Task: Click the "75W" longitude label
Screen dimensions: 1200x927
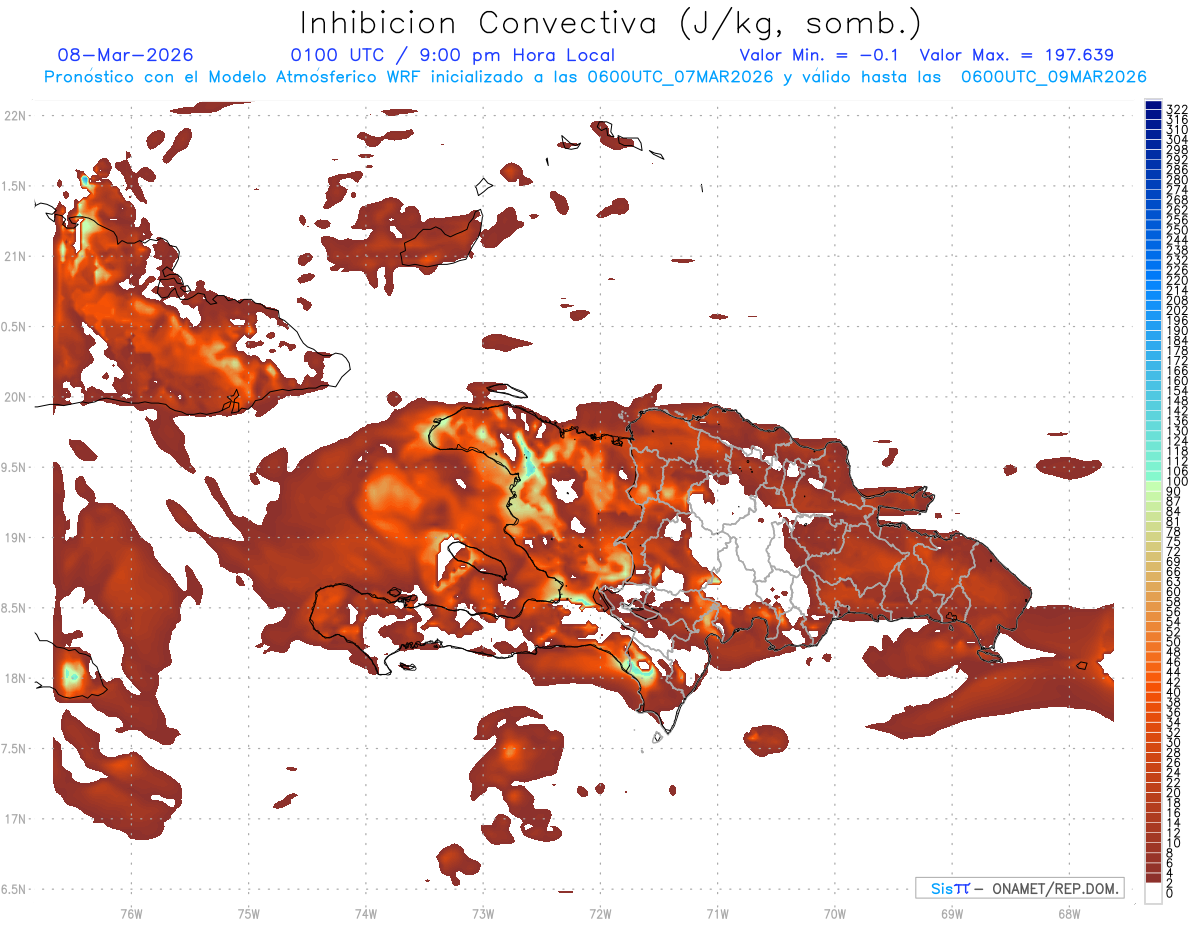Action: coord(249,912)
